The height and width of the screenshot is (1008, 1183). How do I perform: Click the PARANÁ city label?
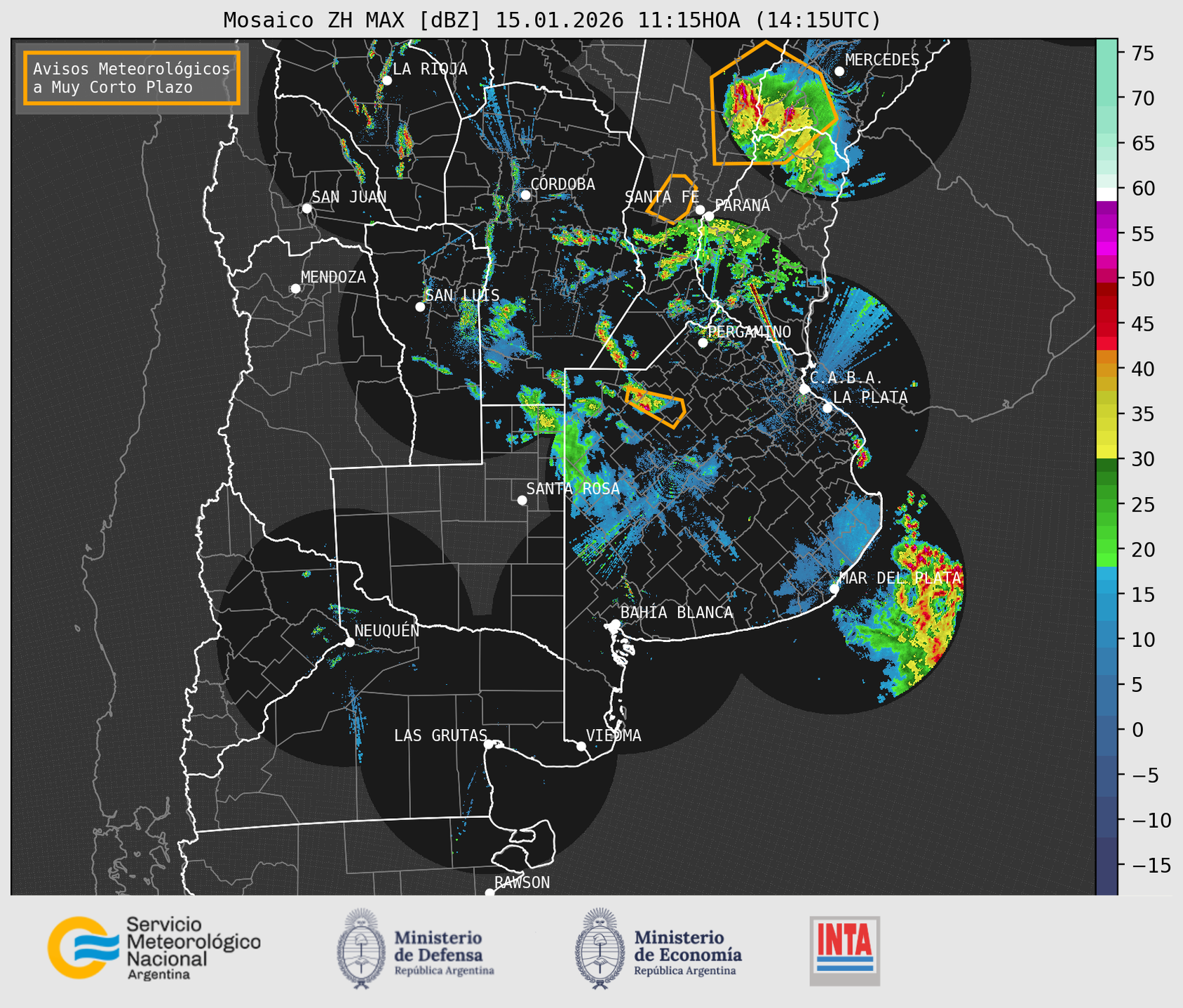point(743,205)
